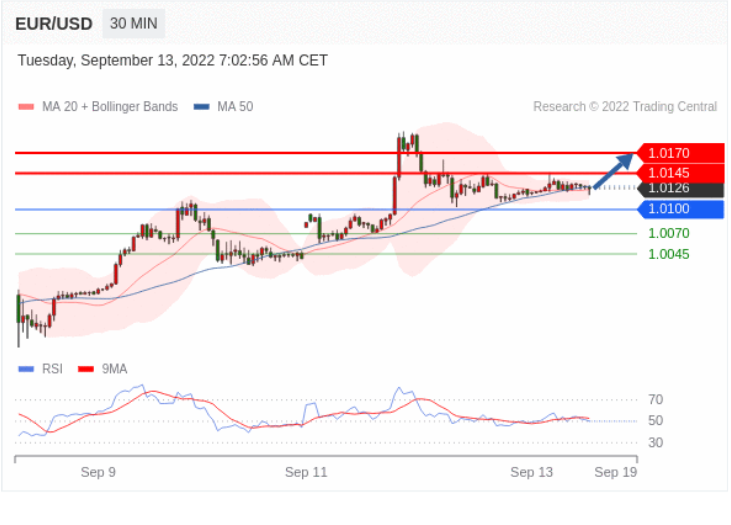Click the '9MA' legend label
Screen dimensions: 731x525
point(114,369)
